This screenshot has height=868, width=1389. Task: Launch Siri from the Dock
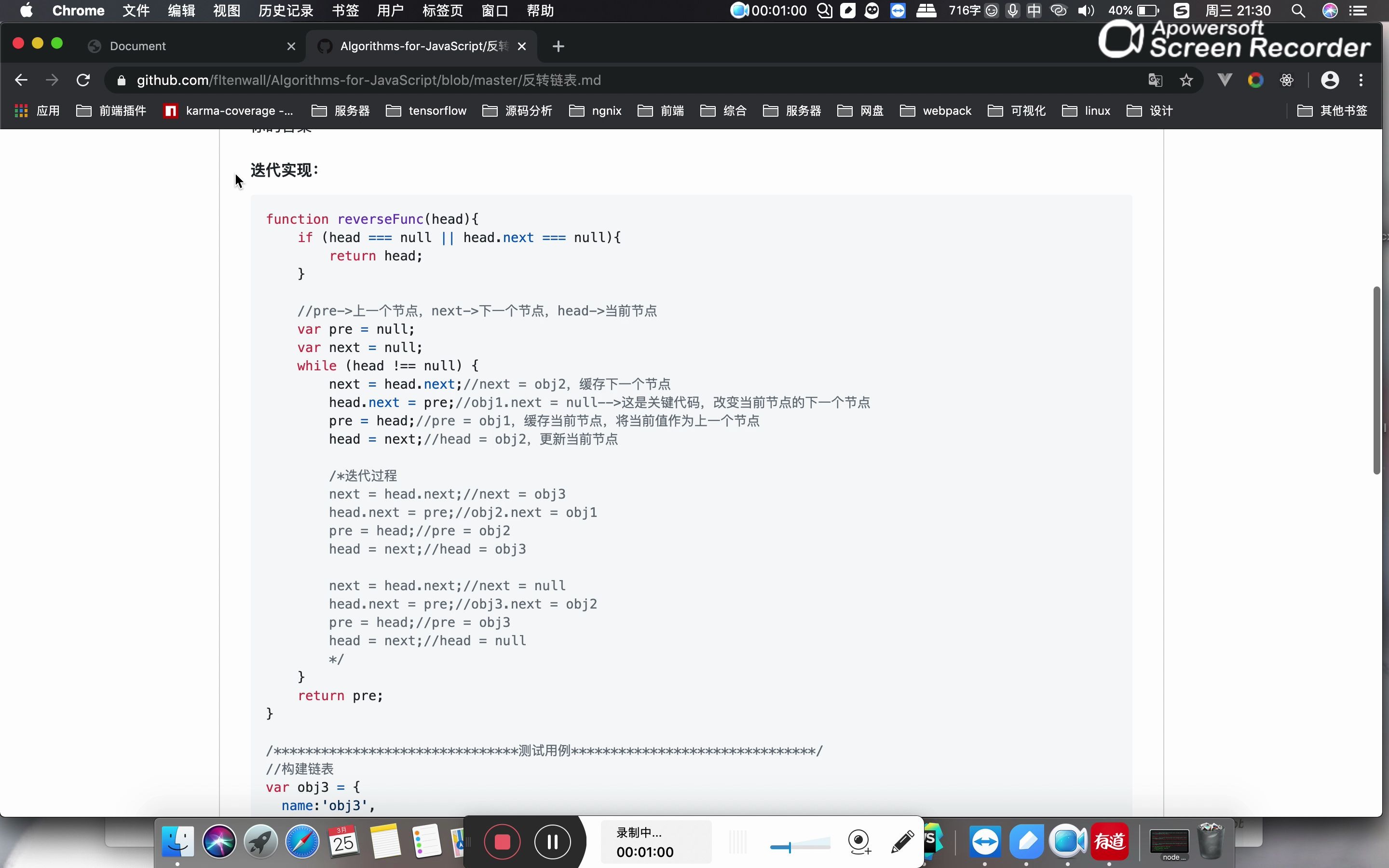pos(219,841)
